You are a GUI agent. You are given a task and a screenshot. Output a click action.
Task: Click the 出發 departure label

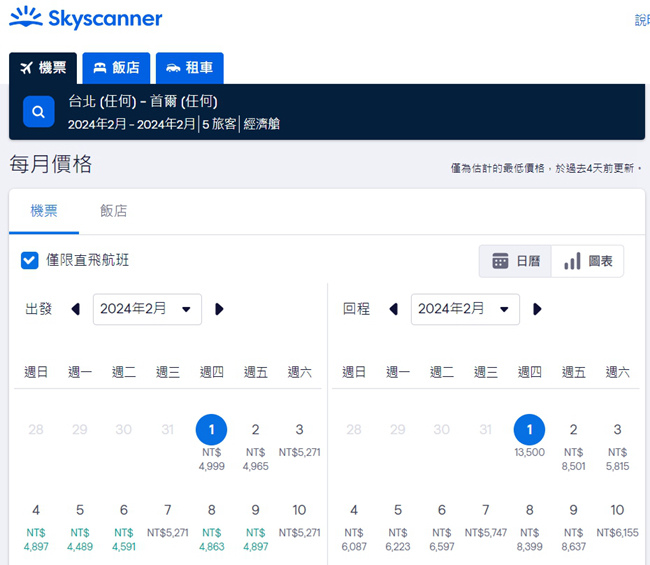(x=39, y=309)
